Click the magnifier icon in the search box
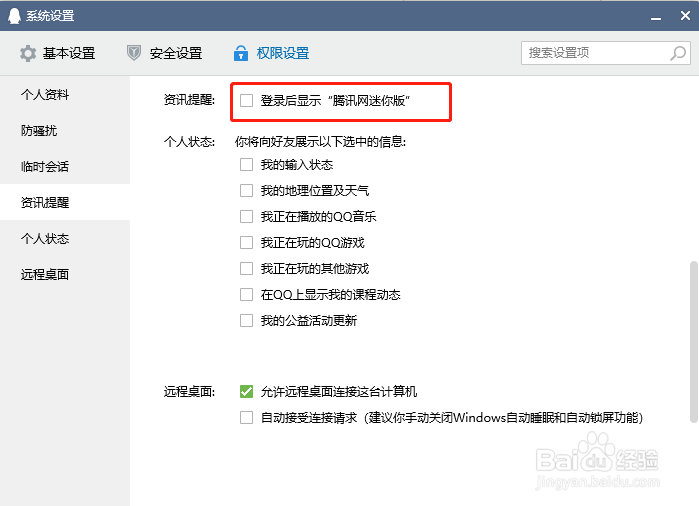This screenshot has width=699, height=506. (678, 53)
